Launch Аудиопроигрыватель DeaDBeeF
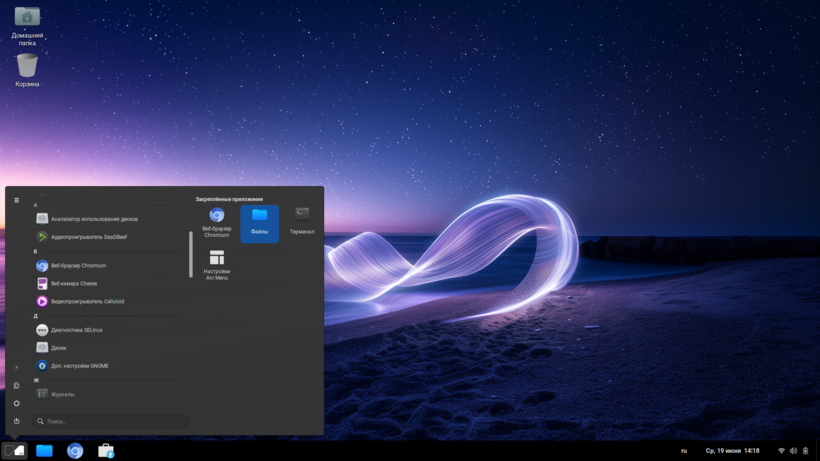 coord(88,237)
